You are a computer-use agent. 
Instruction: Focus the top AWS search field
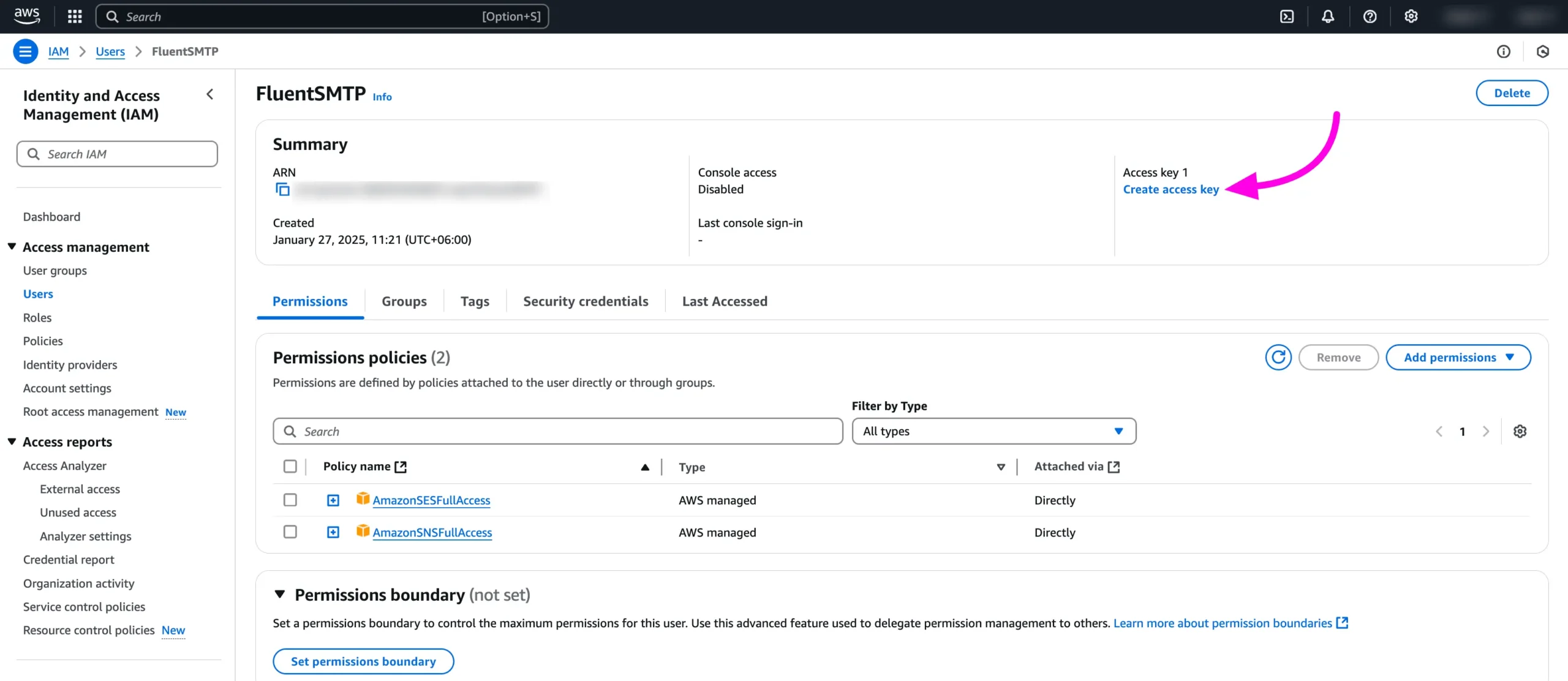(322, 17)
